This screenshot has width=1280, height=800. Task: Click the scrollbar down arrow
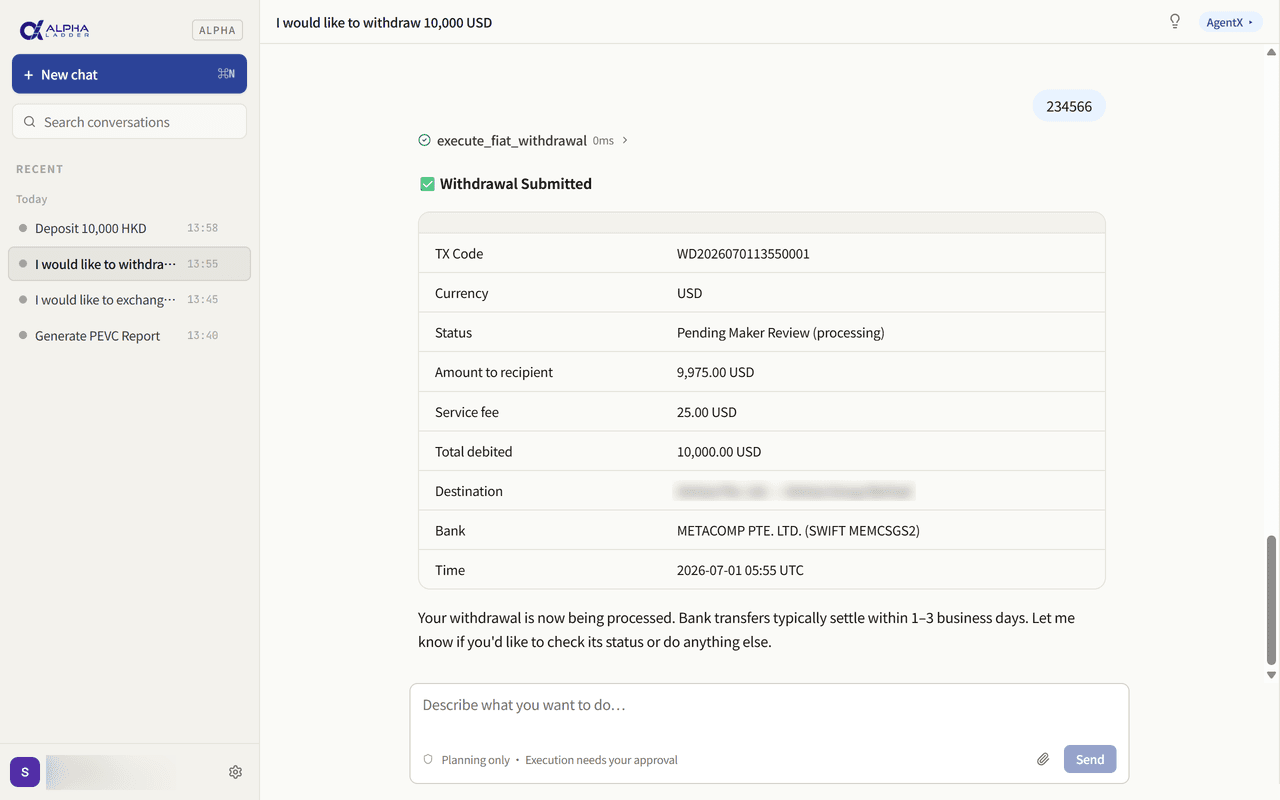tap(1272, 675)
